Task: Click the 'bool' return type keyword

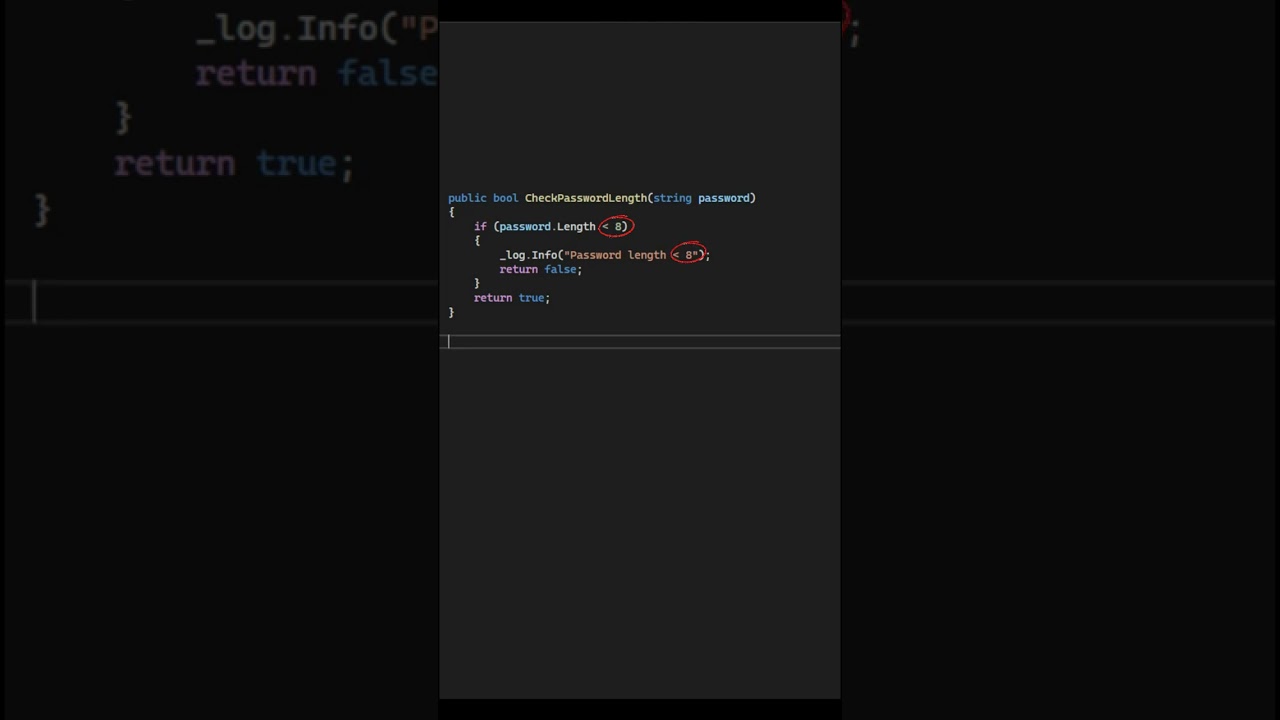Action: [x=505, y=198]
